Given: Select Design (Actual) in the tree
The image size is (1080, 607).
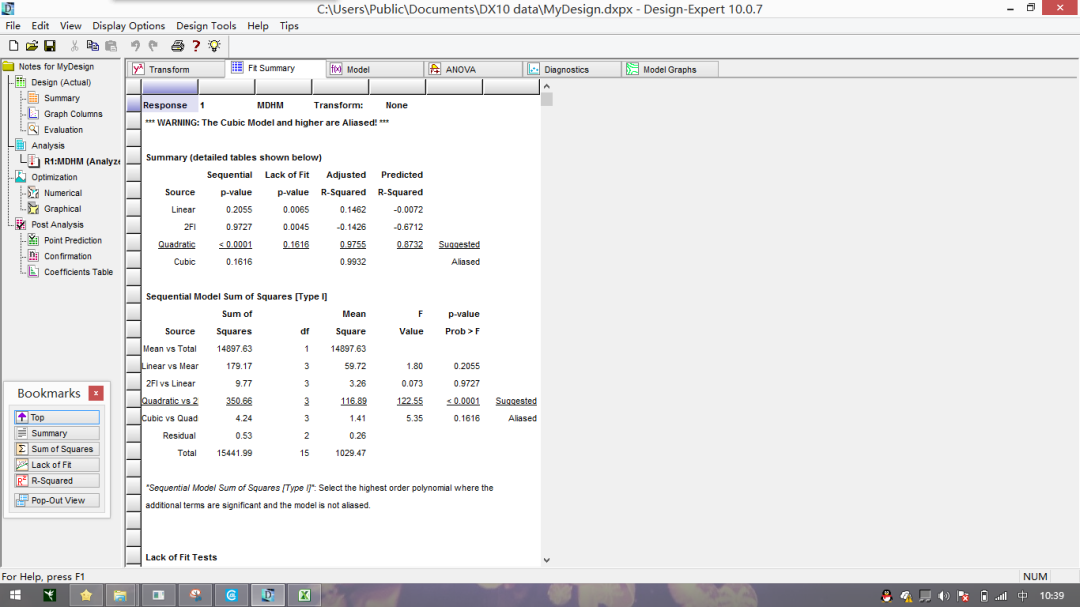Looking at the screenshot, I should 61,82.
